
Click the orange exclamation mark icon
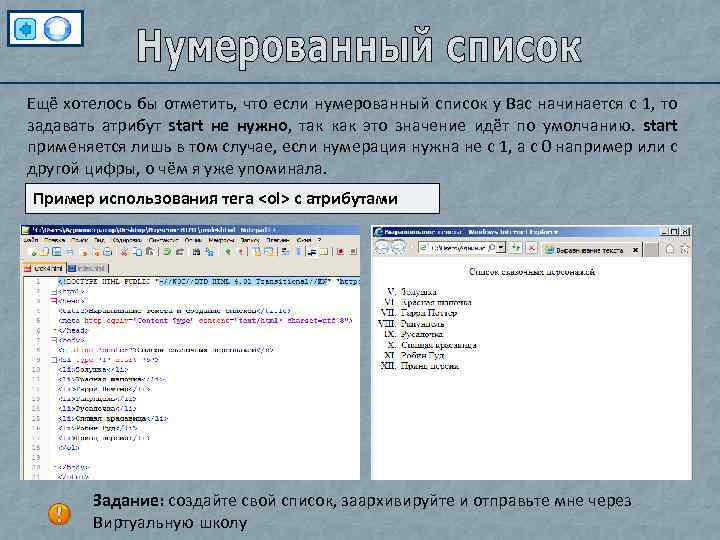pyautogui.click(x=59, y=514)
